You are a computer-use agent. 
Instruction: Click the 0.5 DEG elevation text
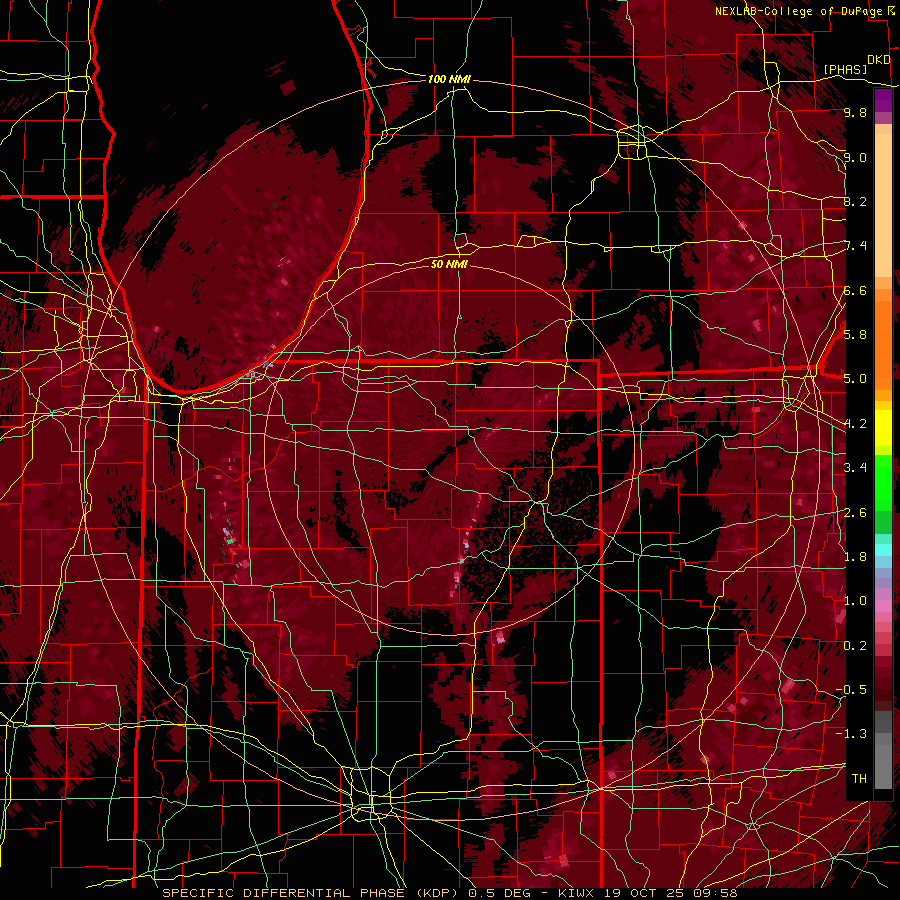coord(499,893)
